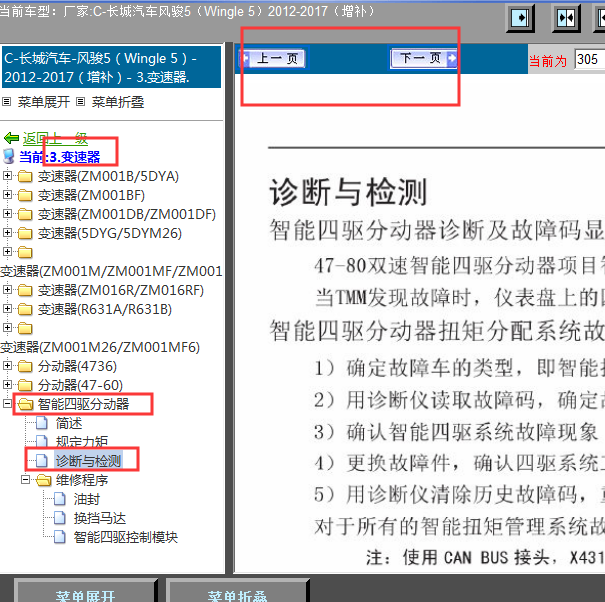Collapse 智能四驱分动器 node
Viewport: 605px width, 602px height.
pyautogui.click(x=7, y=404)
